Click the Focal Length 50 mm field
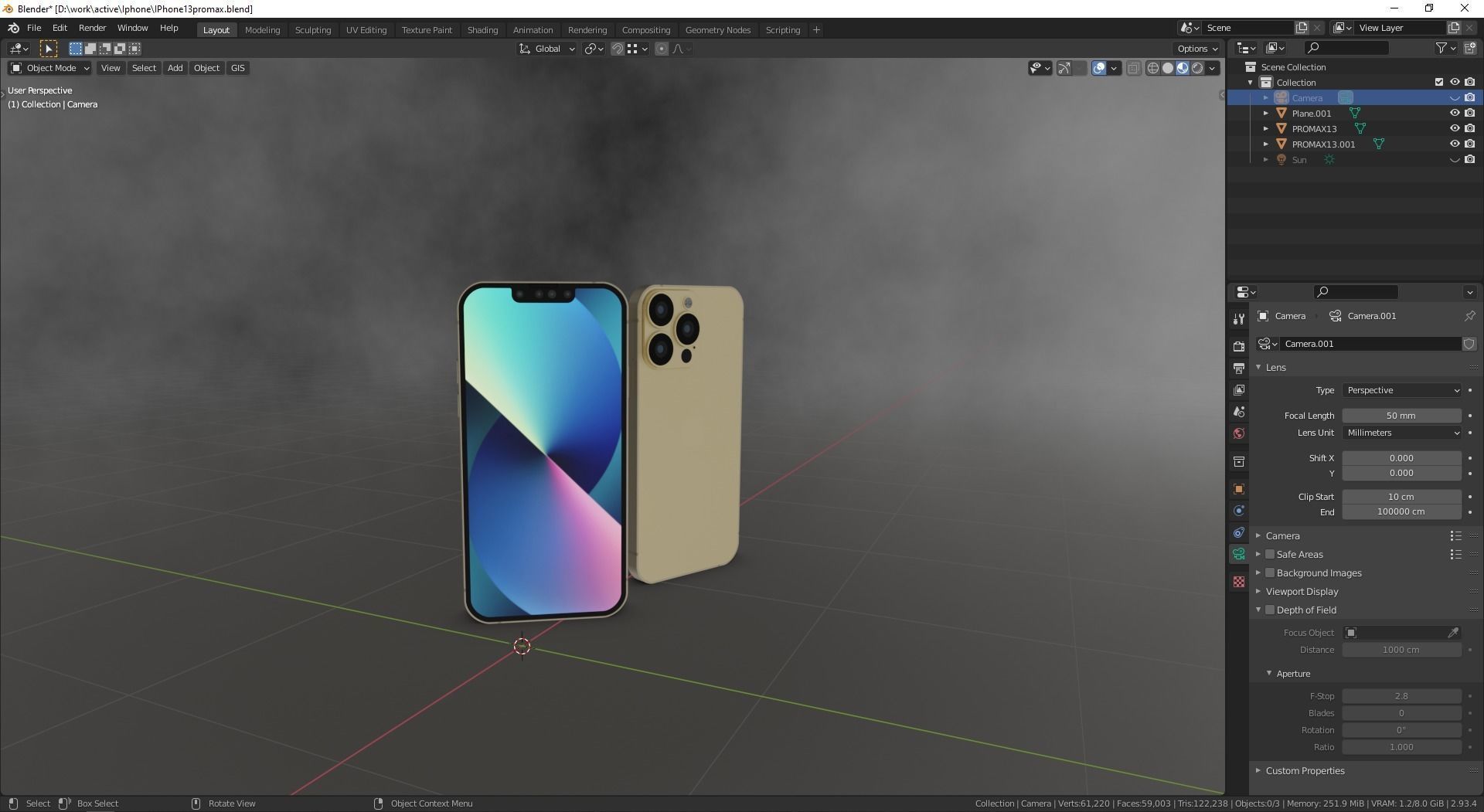The image size is (1484, 812). tap(1401, 416)
